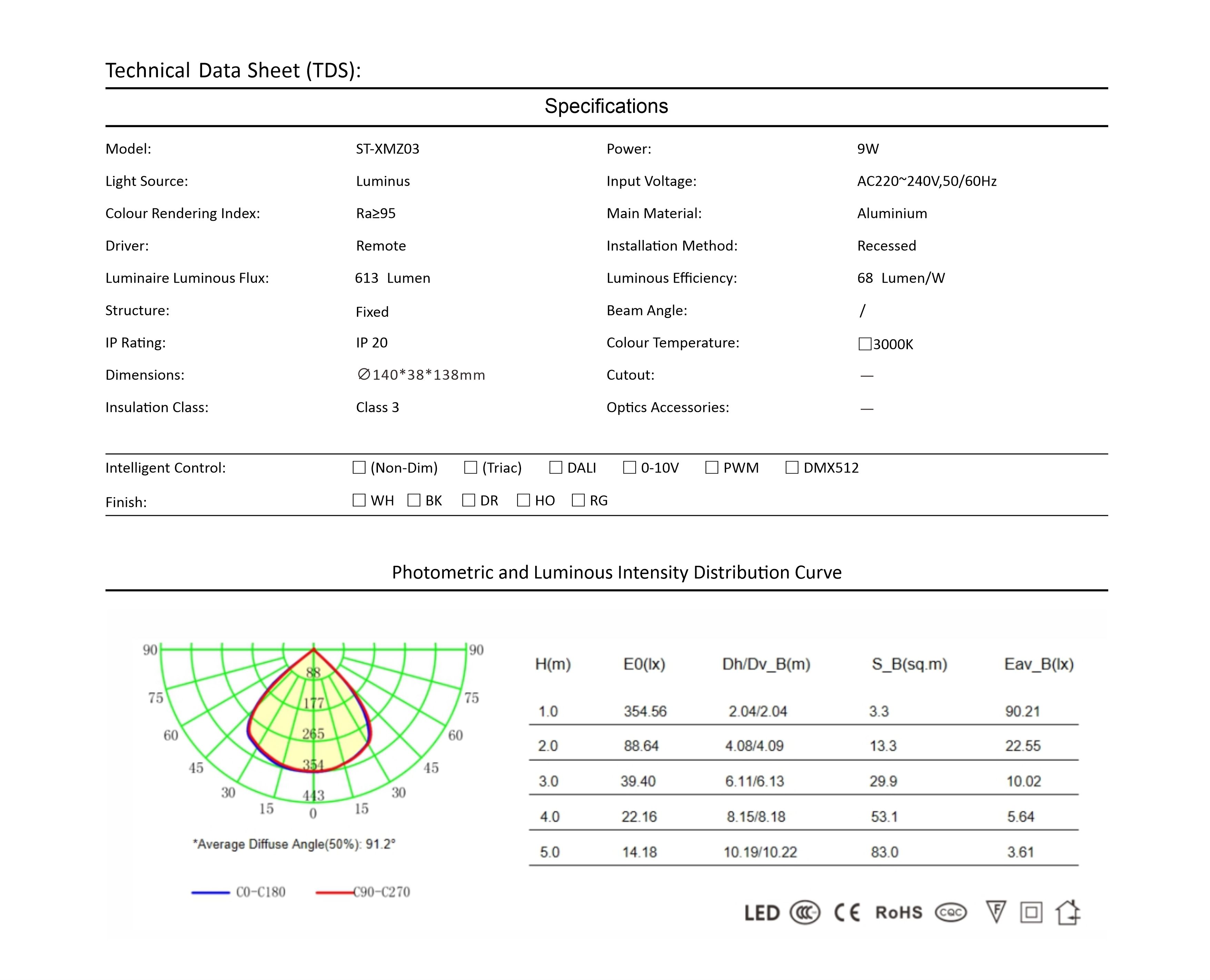Viewport: 1210px width, 980px height.
Task: Click the blue C0-C180 legend line
Action: [210, 892]
